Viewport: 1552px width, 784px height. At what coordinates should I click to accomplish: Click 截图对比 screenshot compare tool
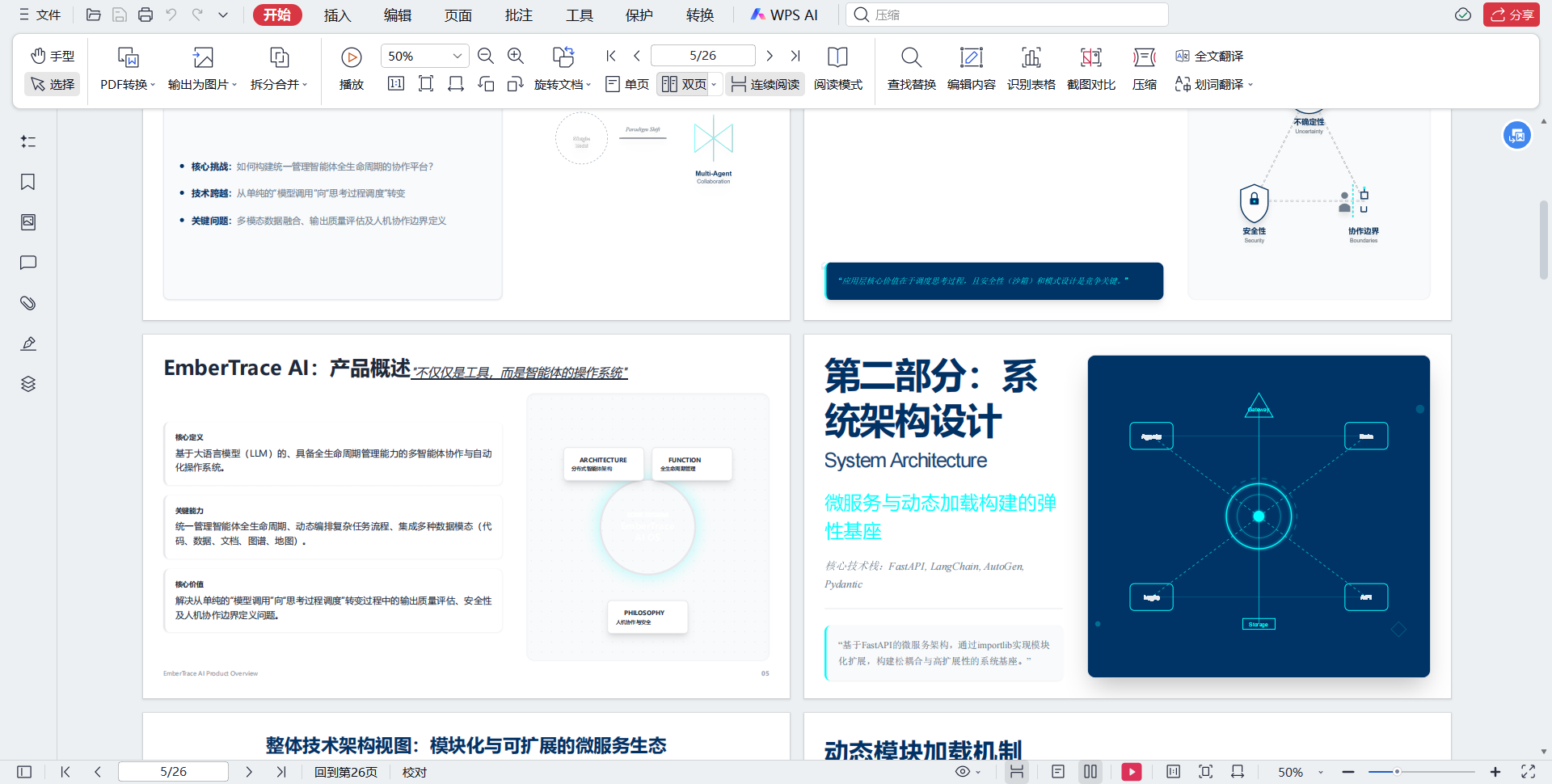(1091, 68)
